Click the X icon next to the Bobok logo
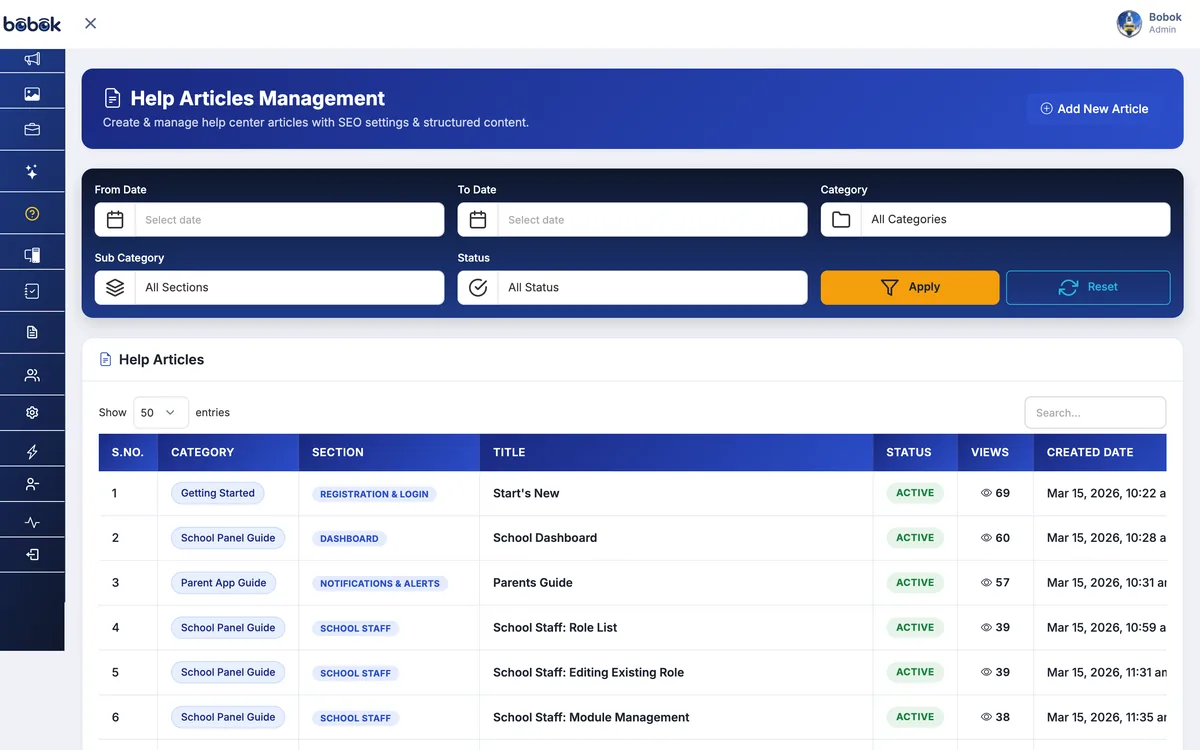1200x750 pixels. click(90, 23)
